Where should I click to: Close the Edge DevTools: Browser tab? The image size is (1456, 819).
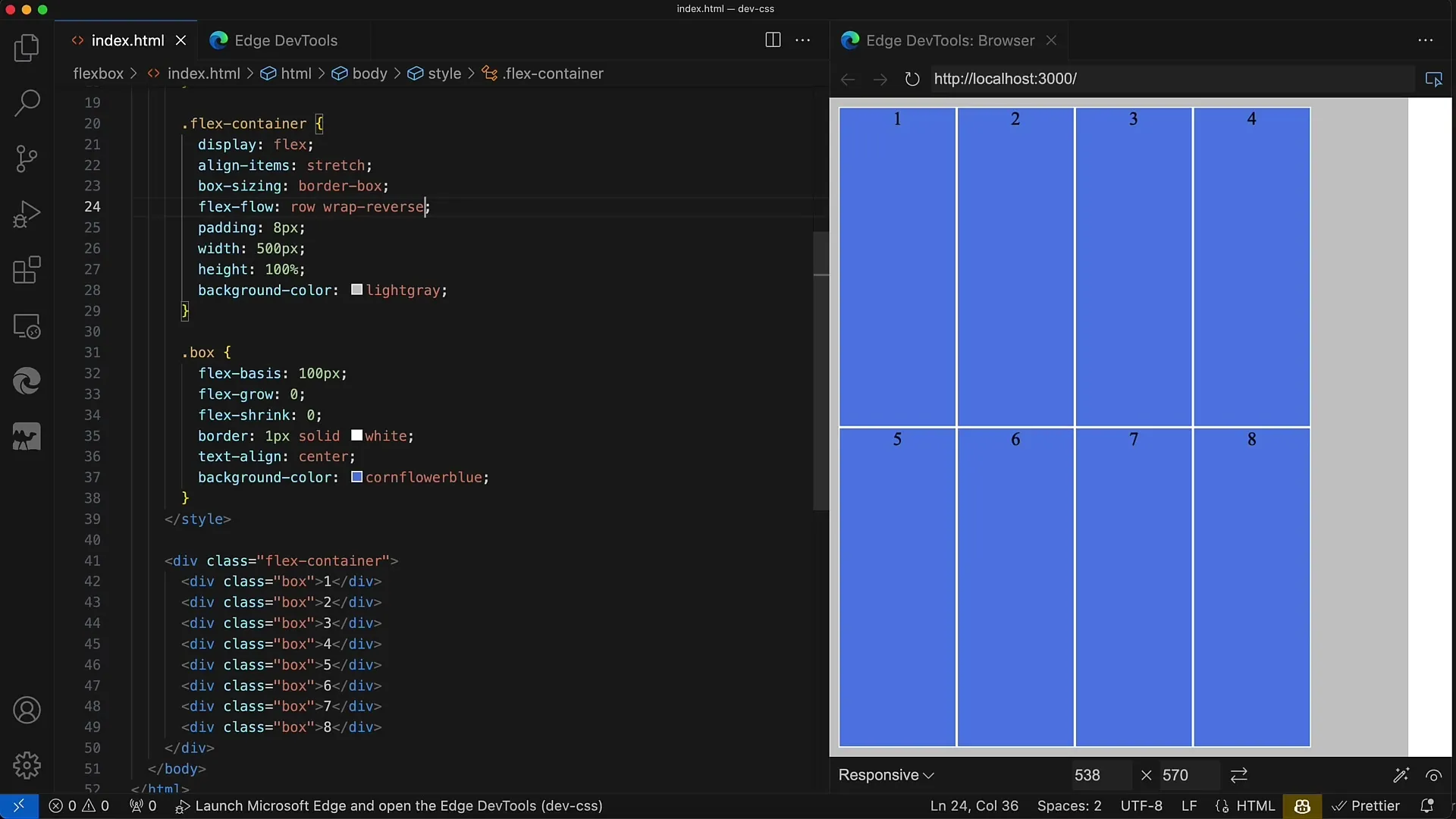(x=1051, y=40)
